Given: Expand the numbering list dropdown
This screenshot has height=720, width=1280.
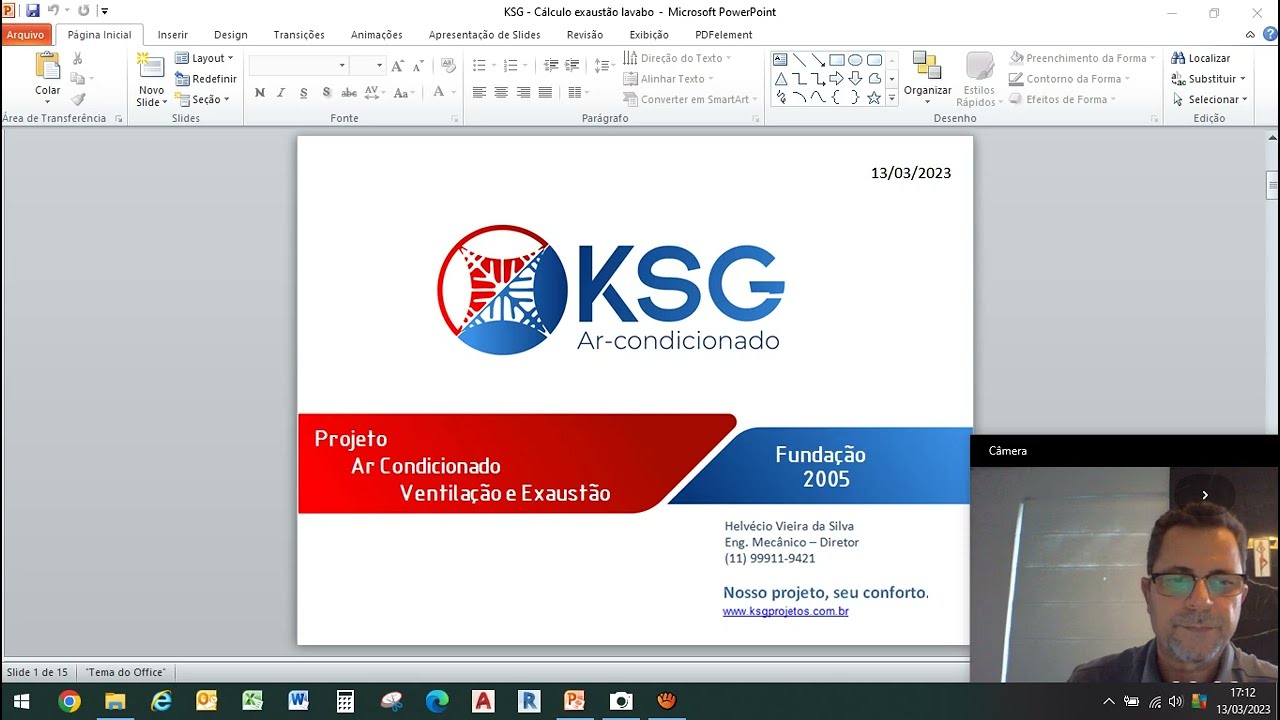Looking at the screenshot, I should [x=526, y=66].
